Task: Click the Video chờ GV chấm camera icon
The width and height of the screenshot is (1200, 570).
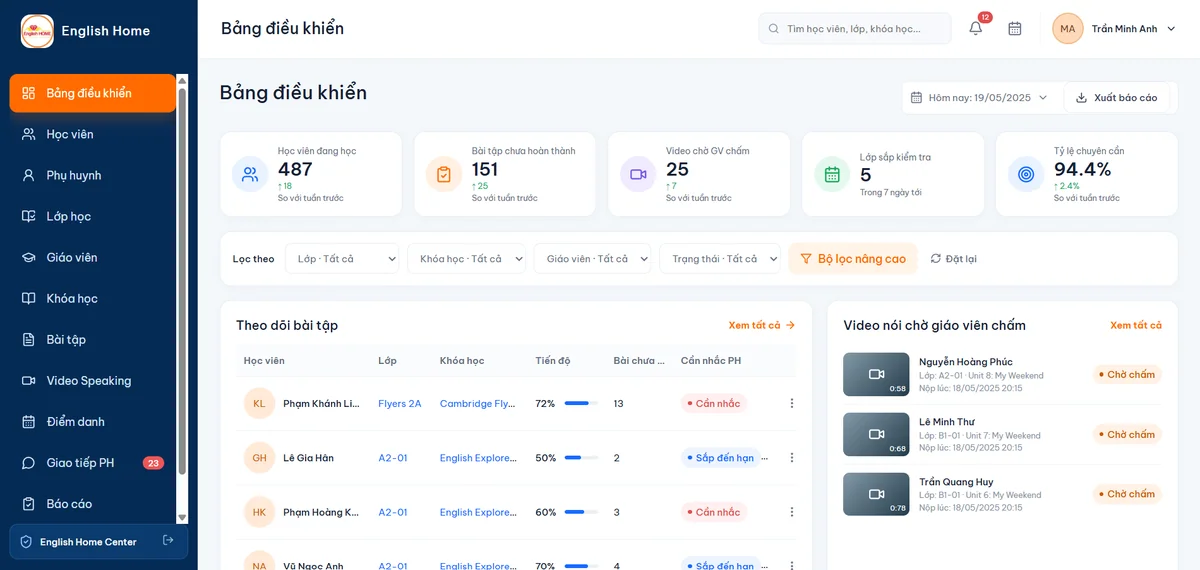Action: pos(638,174)
